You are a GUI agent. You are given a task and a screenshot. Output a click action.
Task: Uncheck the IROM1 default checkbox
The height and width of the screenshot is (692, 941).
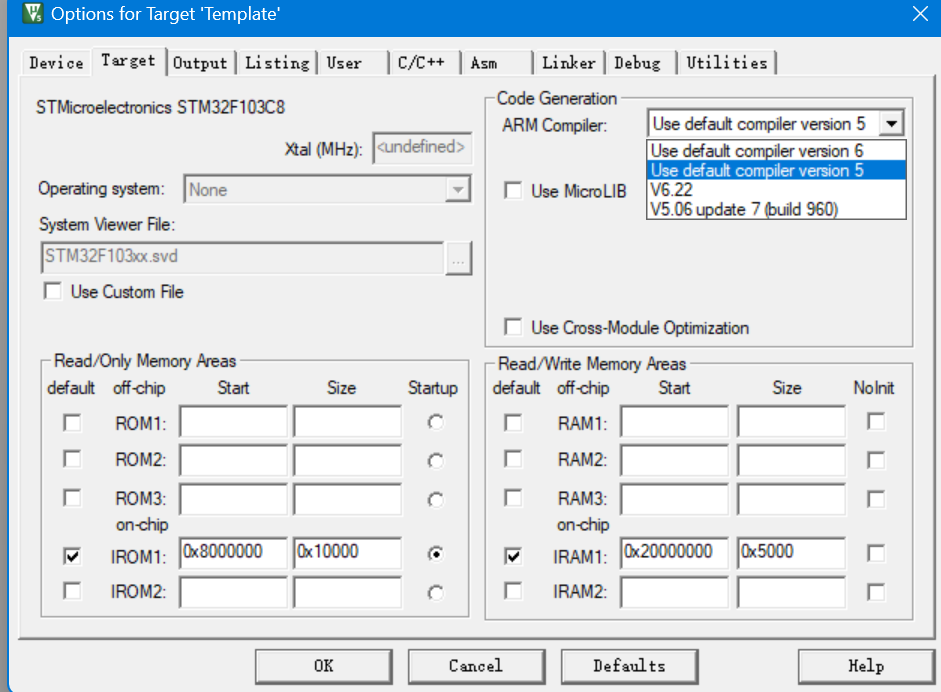click(72, 556)
